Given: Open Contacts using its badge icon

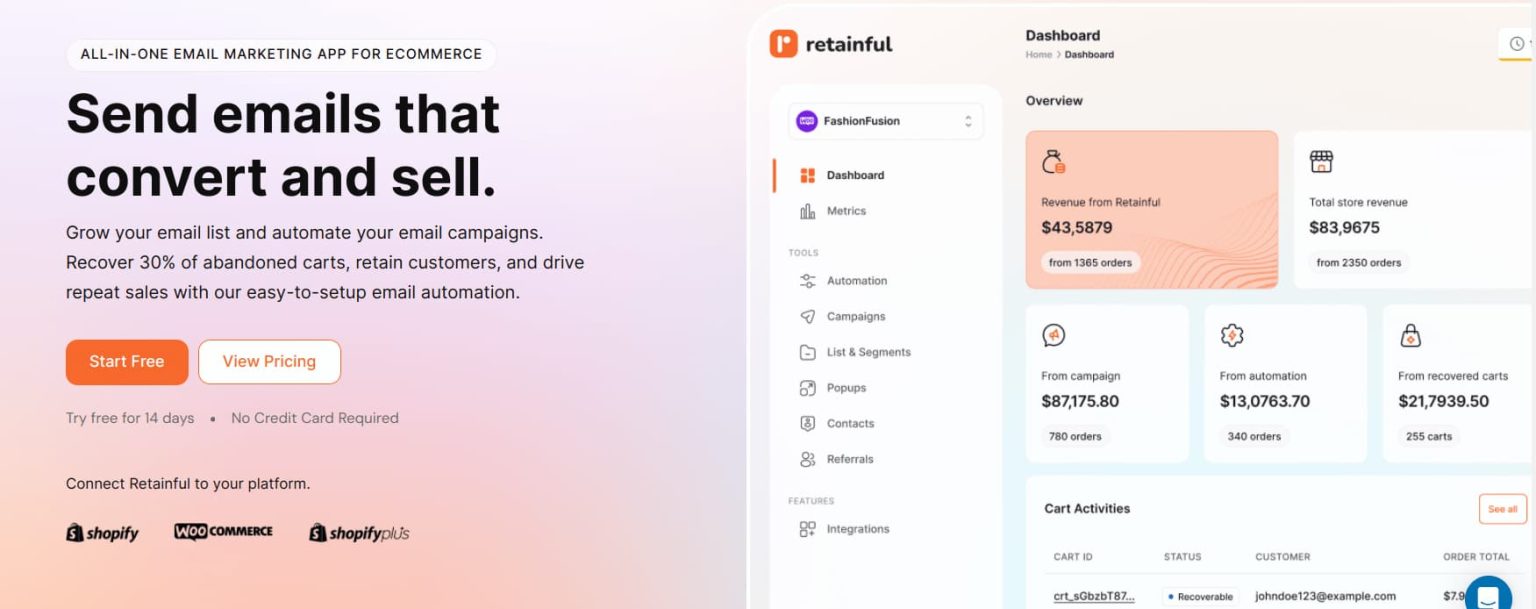Looking at the screenshot, I should (809, 423).
